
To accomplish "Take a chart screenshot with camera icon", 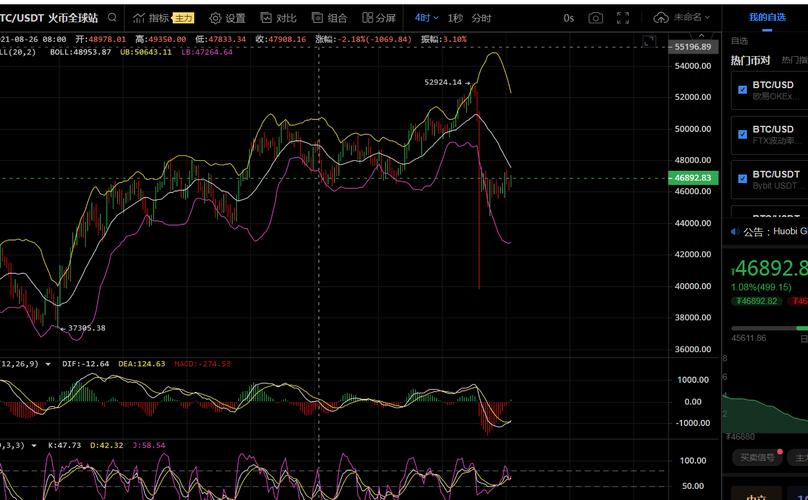I will 596,18.
